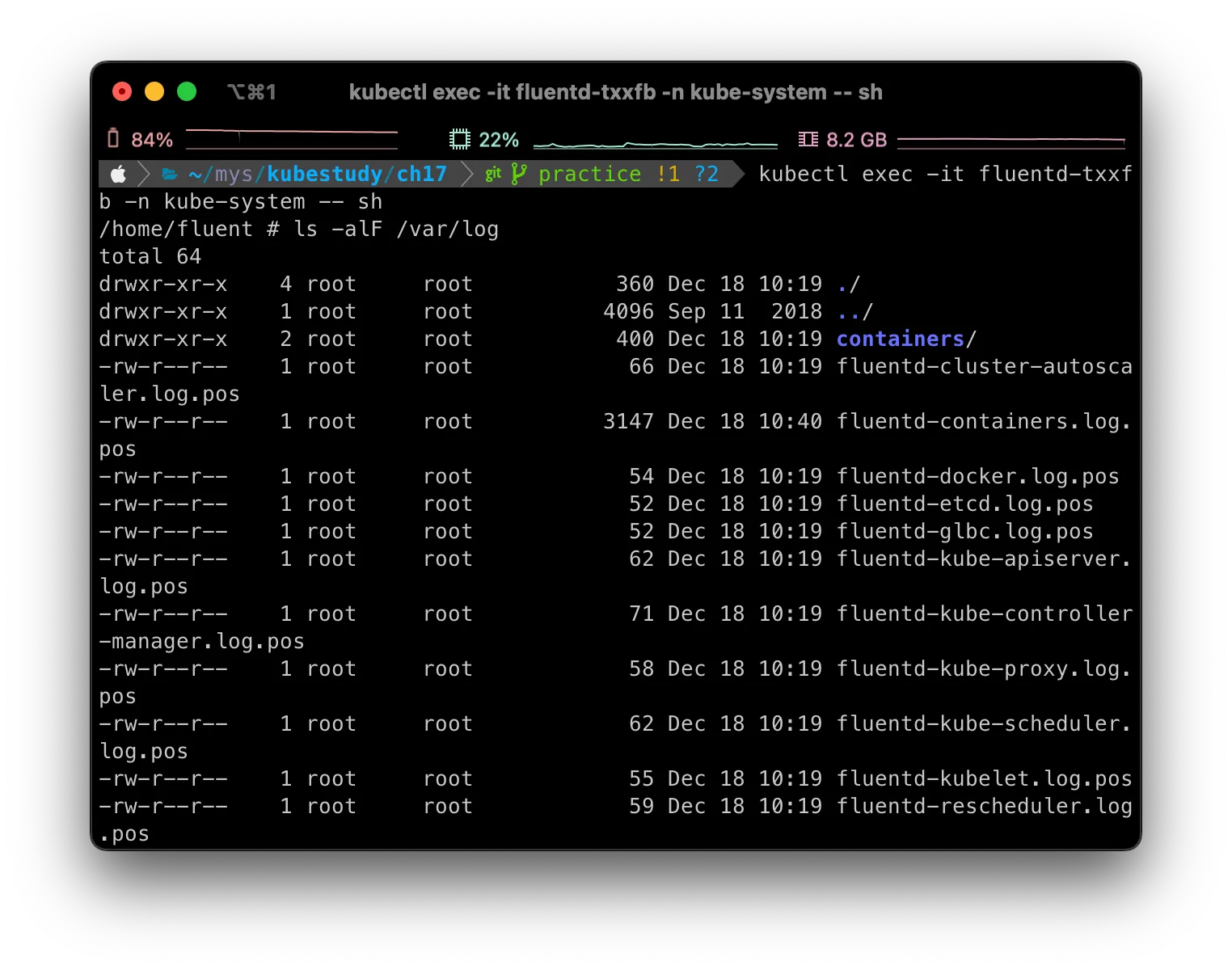Click the 'fluentd-kube-apiserver.' file name

[985, 559]
